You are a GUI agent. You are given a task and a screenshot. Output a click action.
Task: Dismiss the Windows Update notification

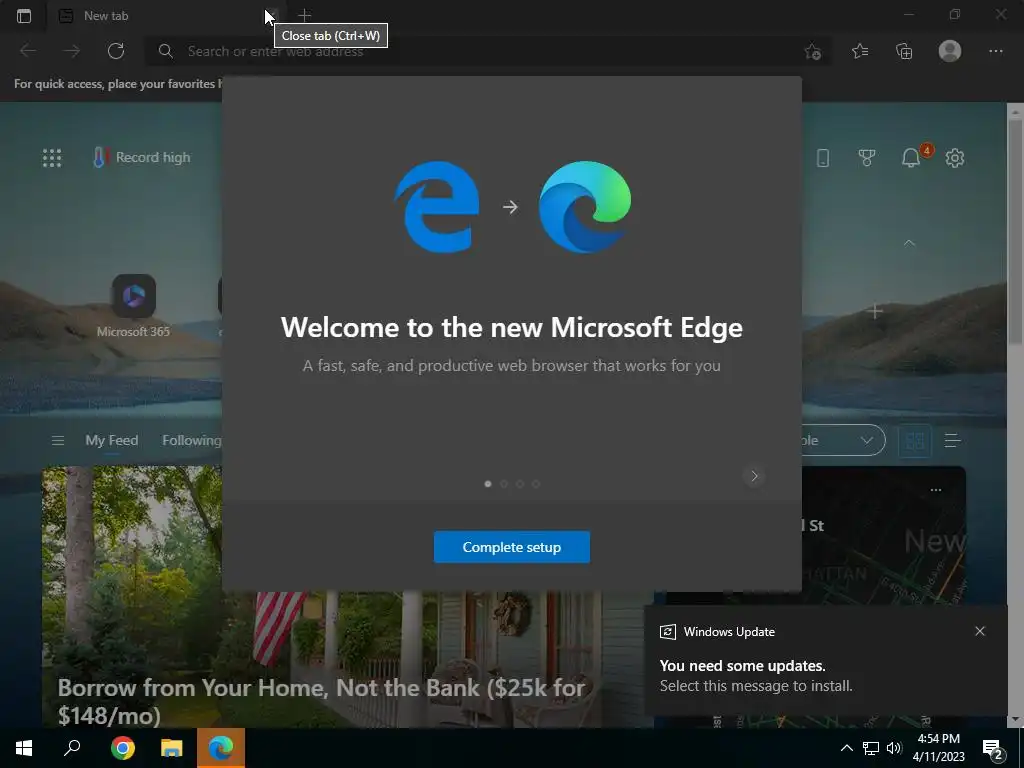coord(980,631)
